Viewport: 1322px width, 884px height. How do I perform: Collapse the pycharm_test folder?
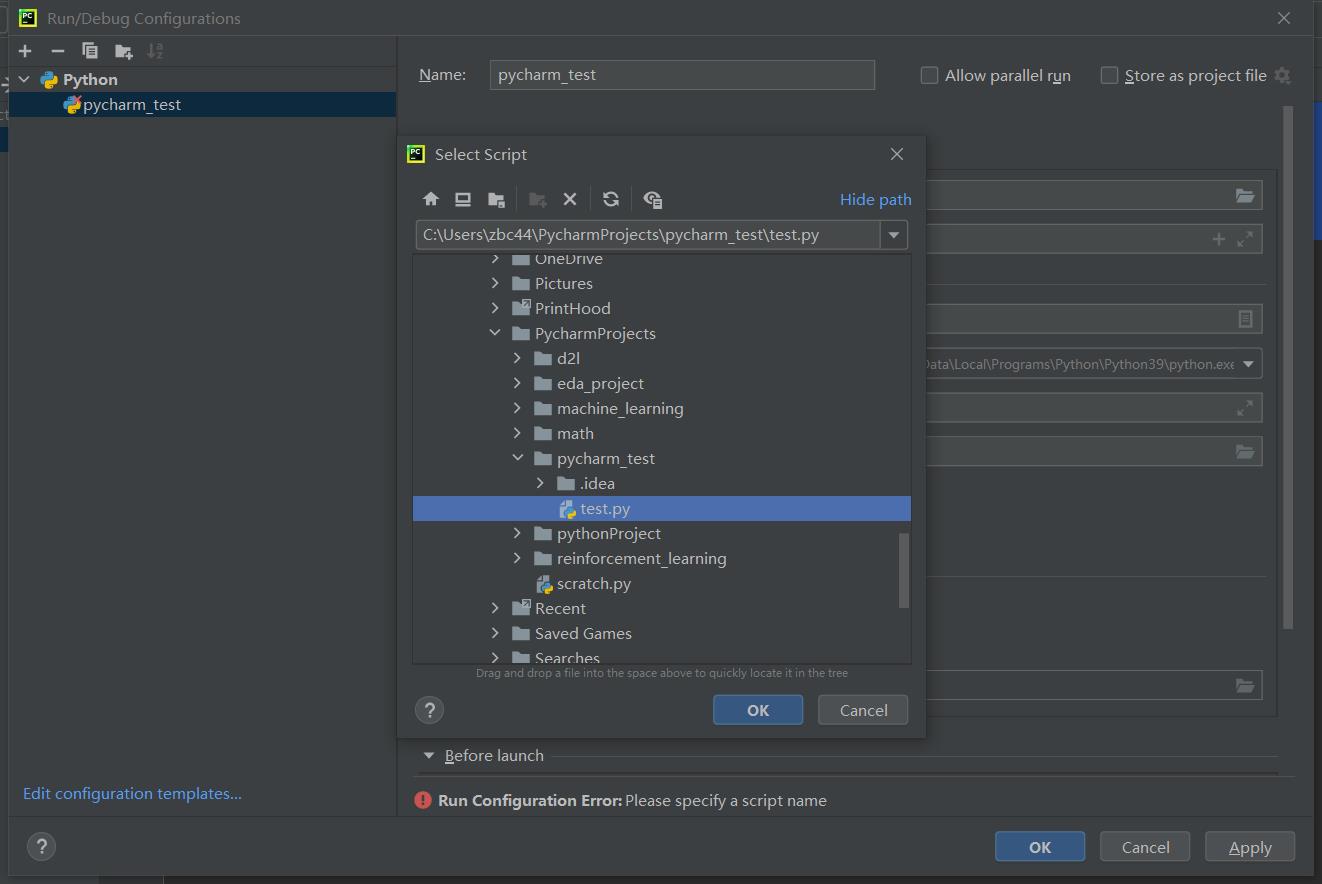pyautogui.click(x=517, y=458)
